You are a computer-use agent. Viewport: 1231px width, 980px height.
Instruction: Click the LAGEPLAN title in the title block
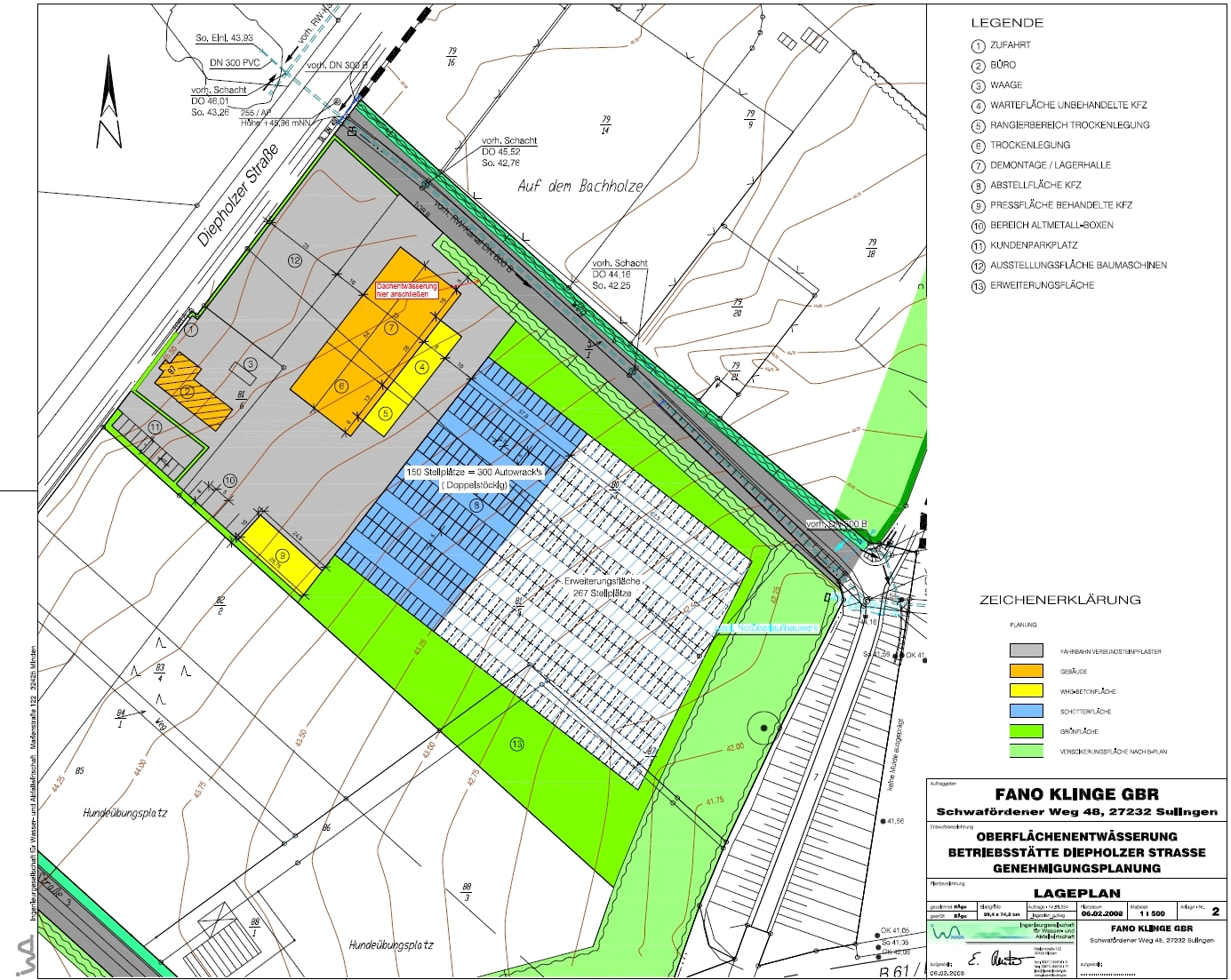click(x=1076, y=893)
